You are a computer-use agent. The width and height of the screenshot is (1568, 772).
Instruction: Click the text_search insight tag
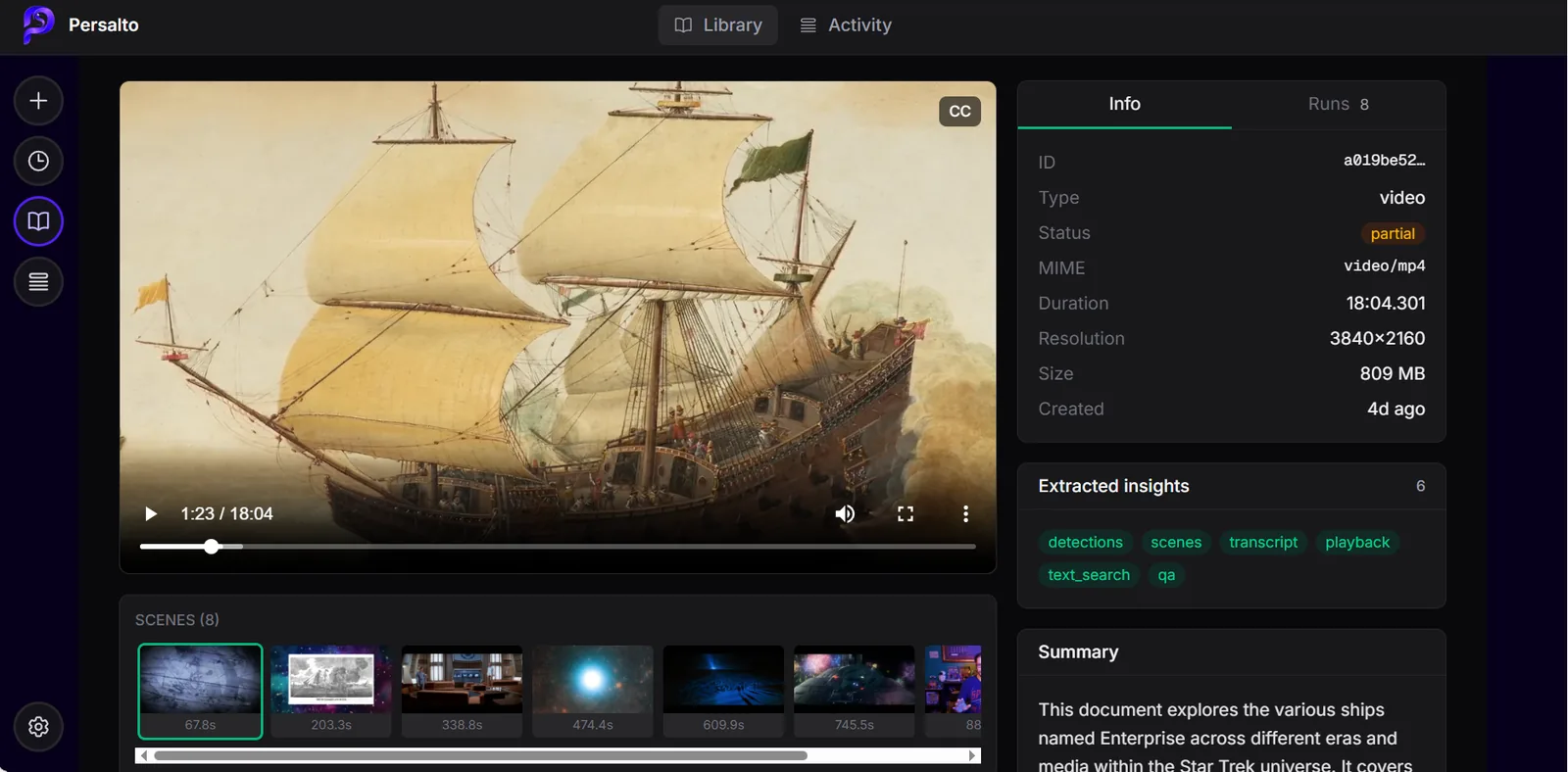[1089, 575]
